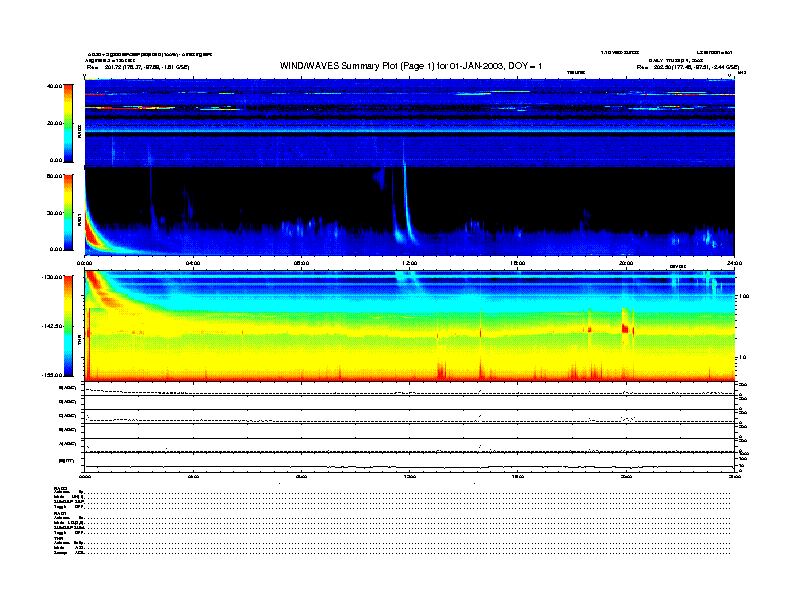Select the -142.50 label on TNR color scale

pos(52,326)
